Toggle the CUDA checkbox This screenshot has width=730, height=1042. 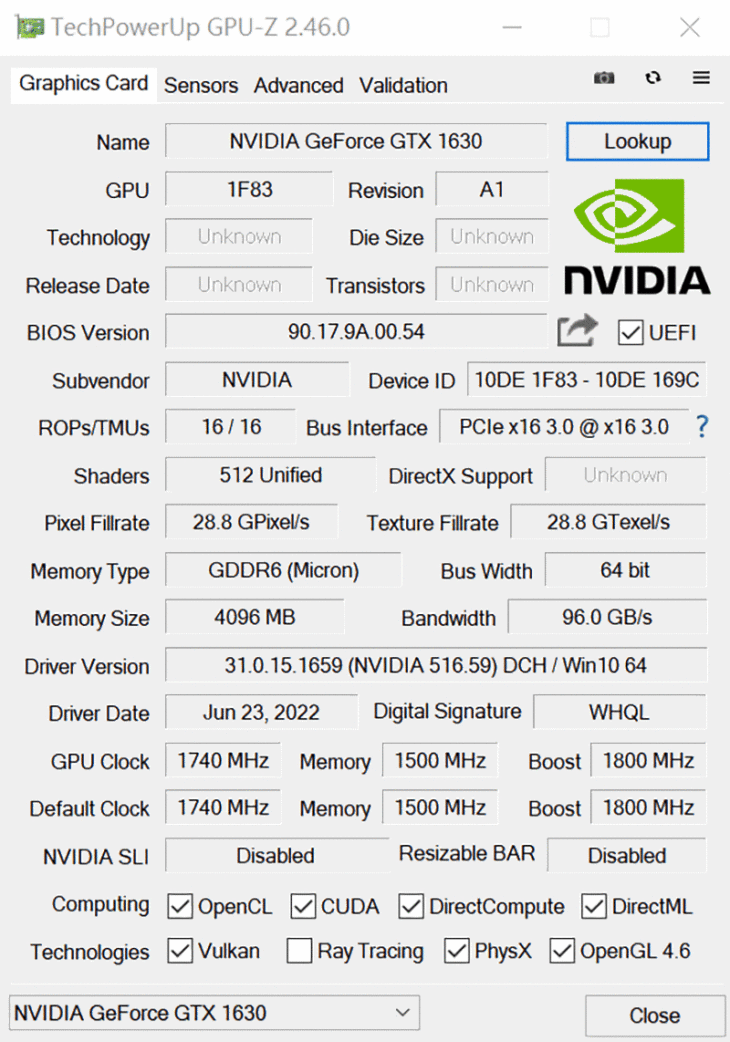coord(303,906)
